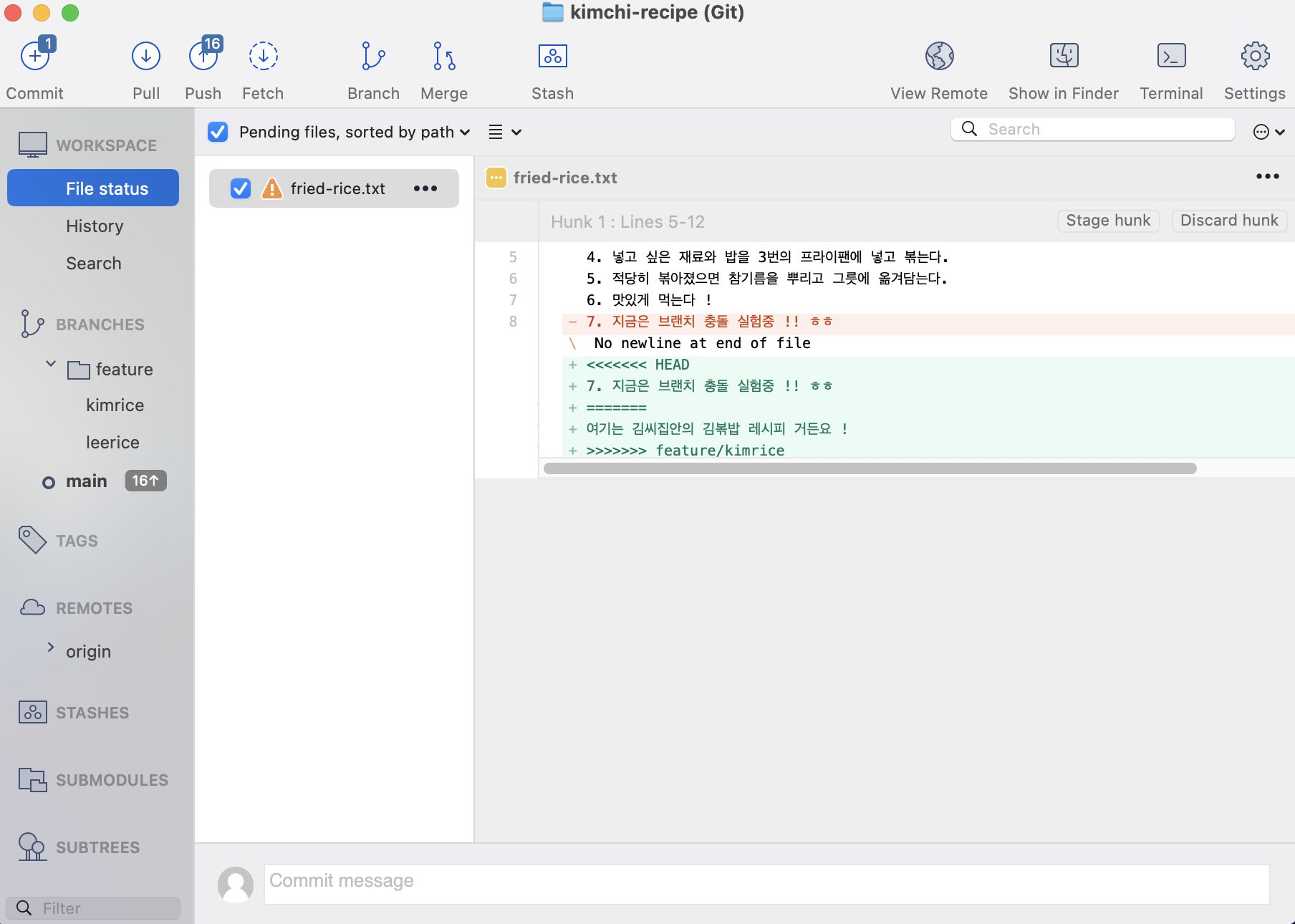Screen dimensions: 1295x924
Task: Collapse the feature branch folder
Action: [51, 364]
